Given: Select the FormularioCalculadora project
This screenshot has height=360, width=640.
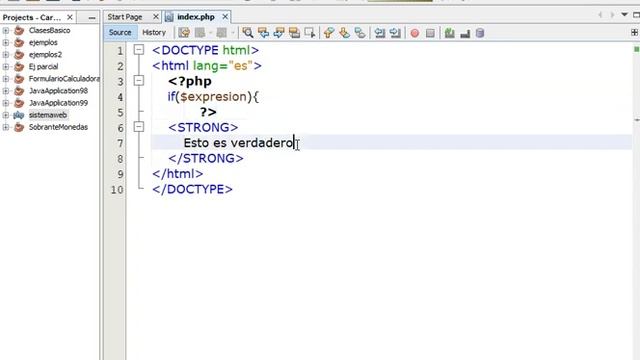Looking at the screenshot, I should point(64,79).
